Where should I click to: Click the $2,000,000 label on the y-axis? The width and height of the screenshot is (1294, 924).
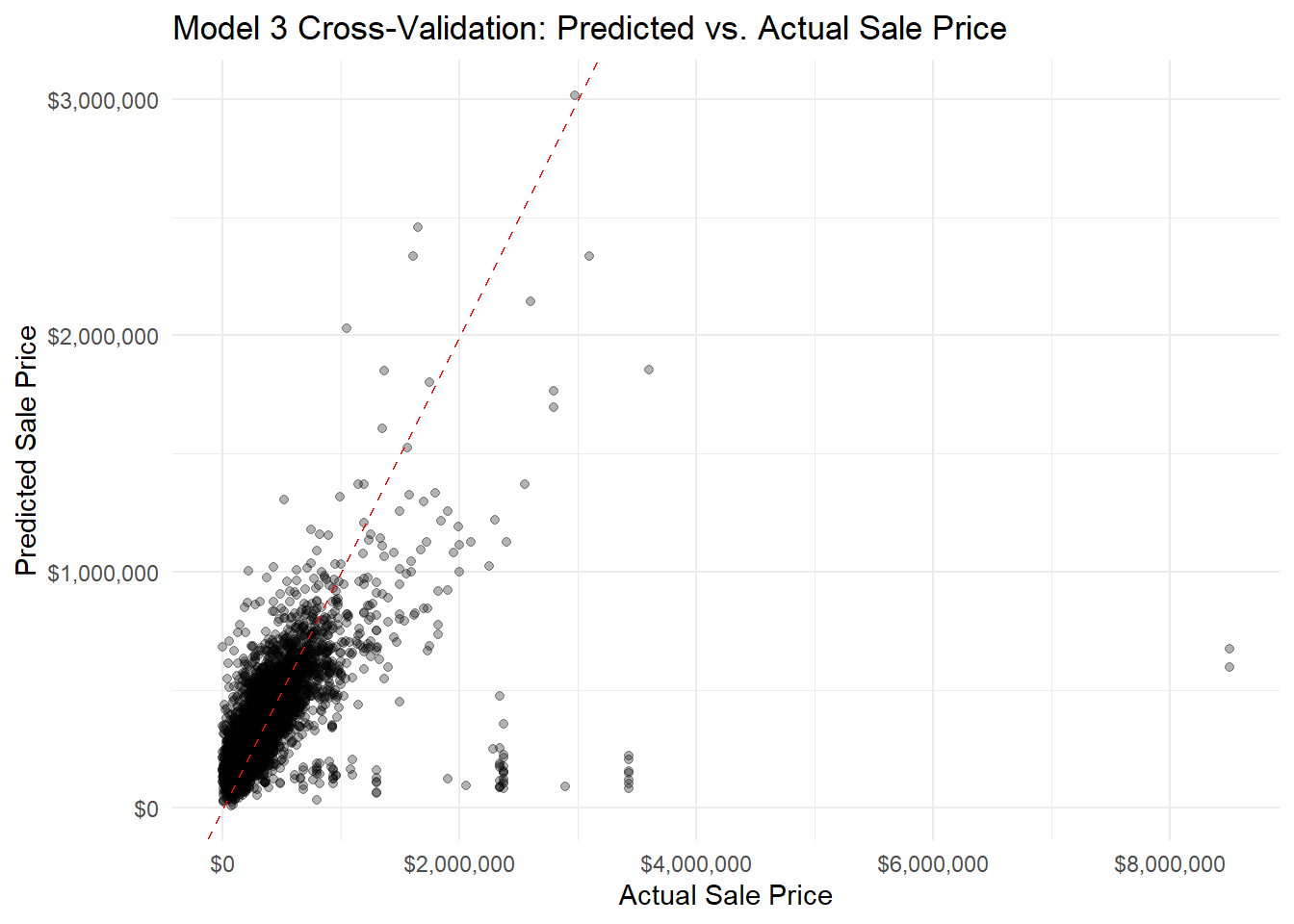click(103, 337)
